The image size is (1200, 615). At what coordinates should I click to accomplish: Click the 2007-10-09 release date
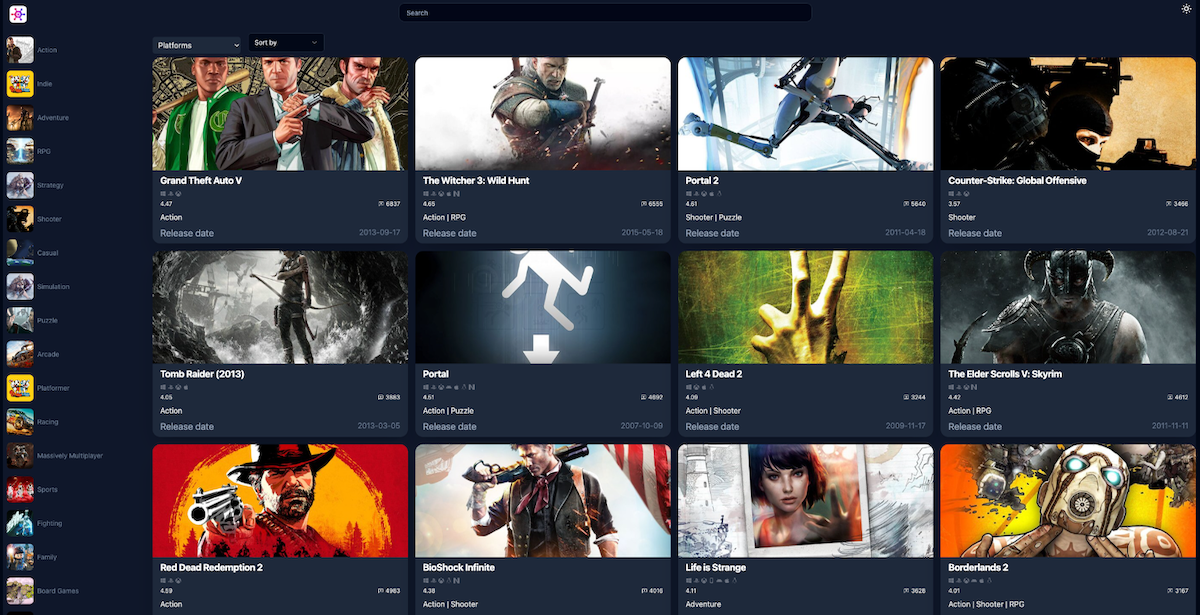[x=643, y=426]
